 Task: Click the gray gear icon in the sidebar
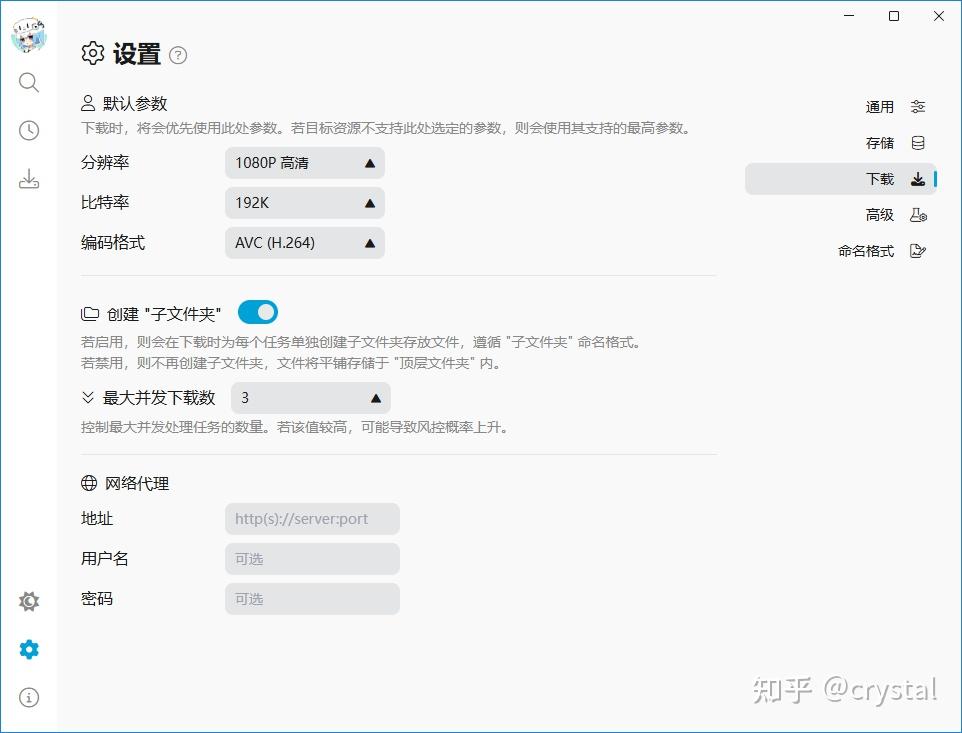[x=29, y=601]
